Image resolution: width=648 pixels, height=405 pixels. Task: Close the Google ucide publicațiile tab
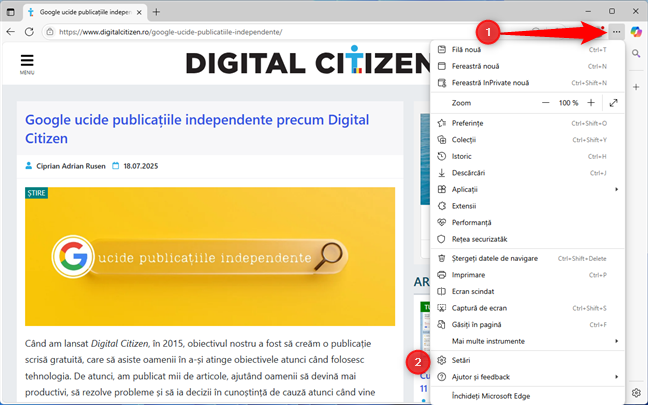coord(139,12)
